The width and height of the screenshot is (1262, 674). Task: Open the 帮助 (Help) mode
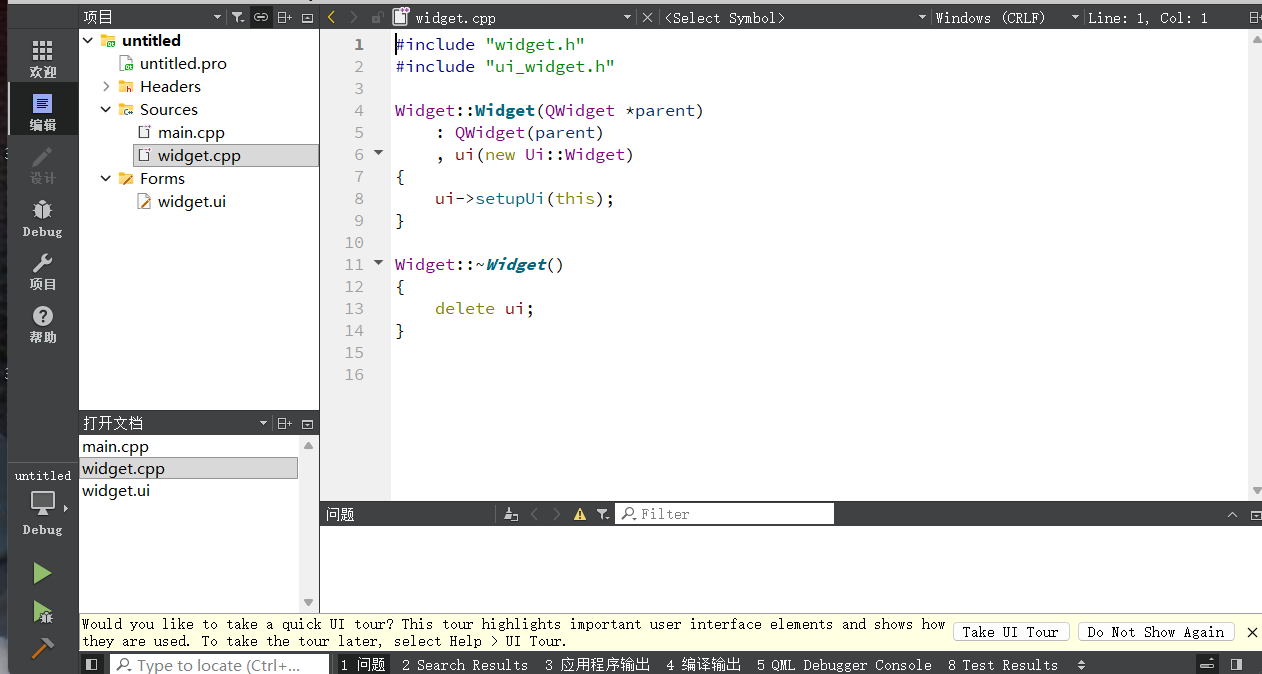(43, 324)
